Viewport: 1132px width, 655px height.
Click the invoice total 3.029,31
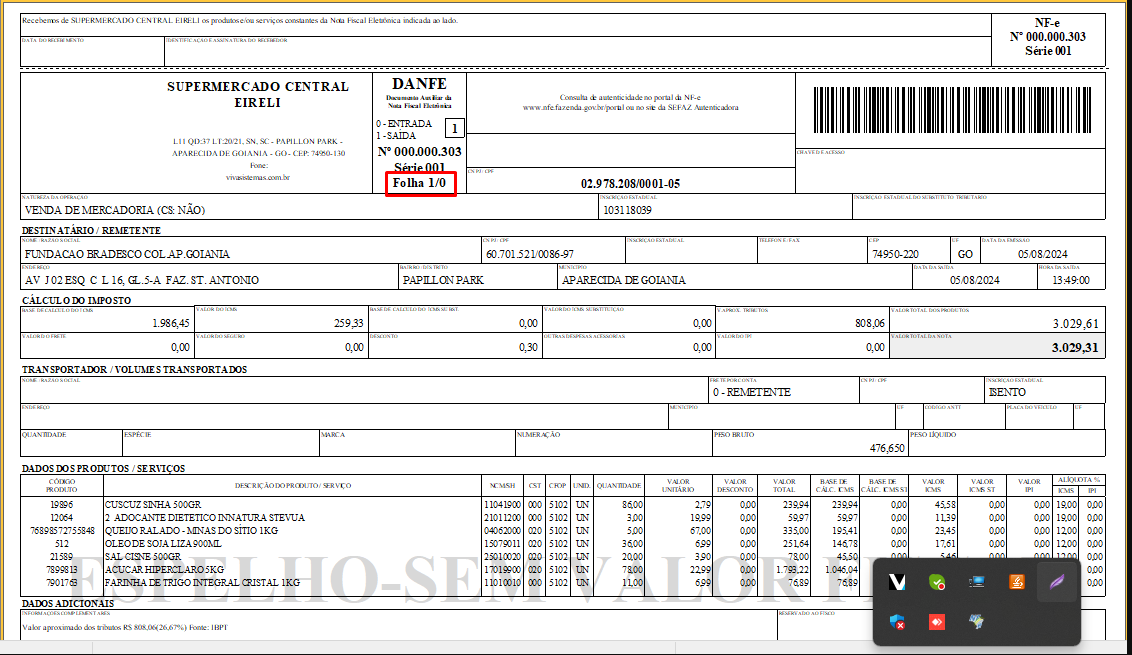1075,347
